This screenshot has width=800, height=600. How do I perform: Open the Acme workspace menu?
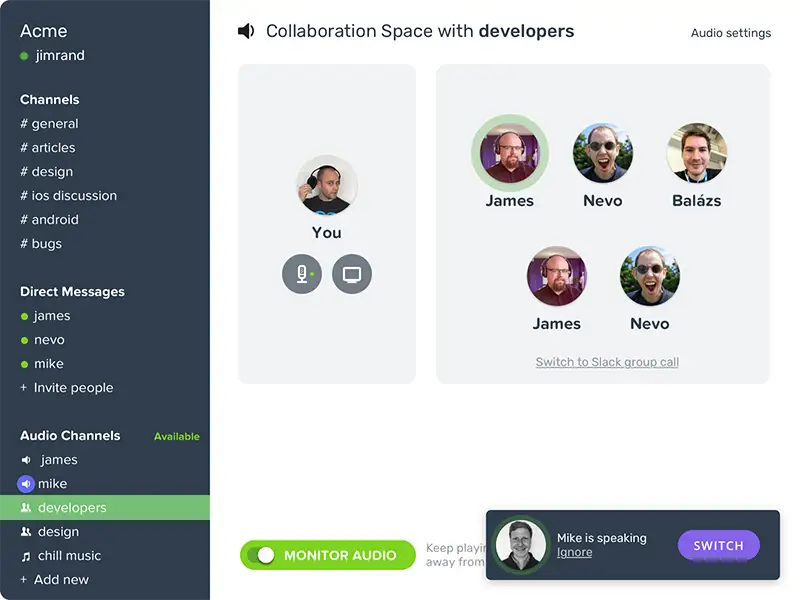coord(44,32)
